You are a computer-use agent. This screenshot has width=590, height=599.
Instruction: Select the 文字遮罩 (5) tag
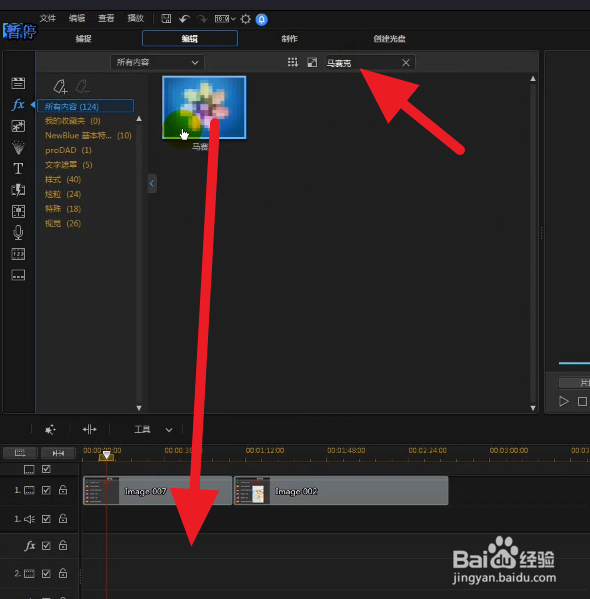(69, 165)
